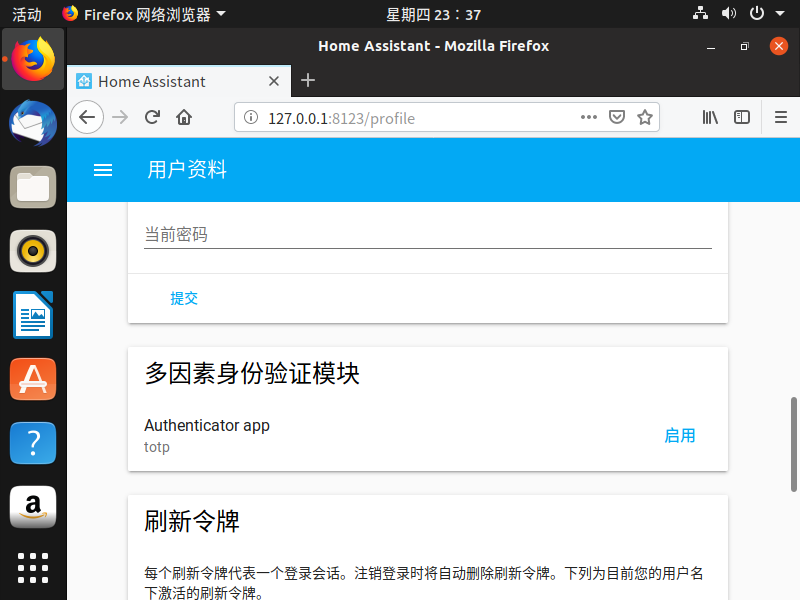This screenshot has width=800, height=600.
Task: Toggle the Firefox sidebar view icon
Action: [742, 117]
